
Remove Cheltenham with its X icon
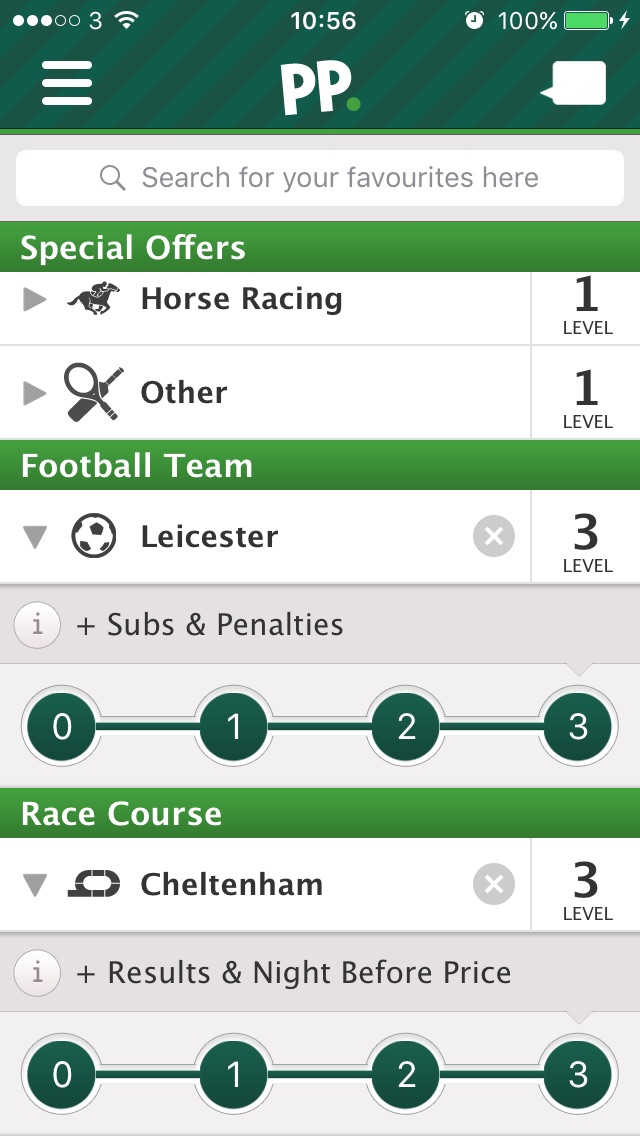[493, 885]
